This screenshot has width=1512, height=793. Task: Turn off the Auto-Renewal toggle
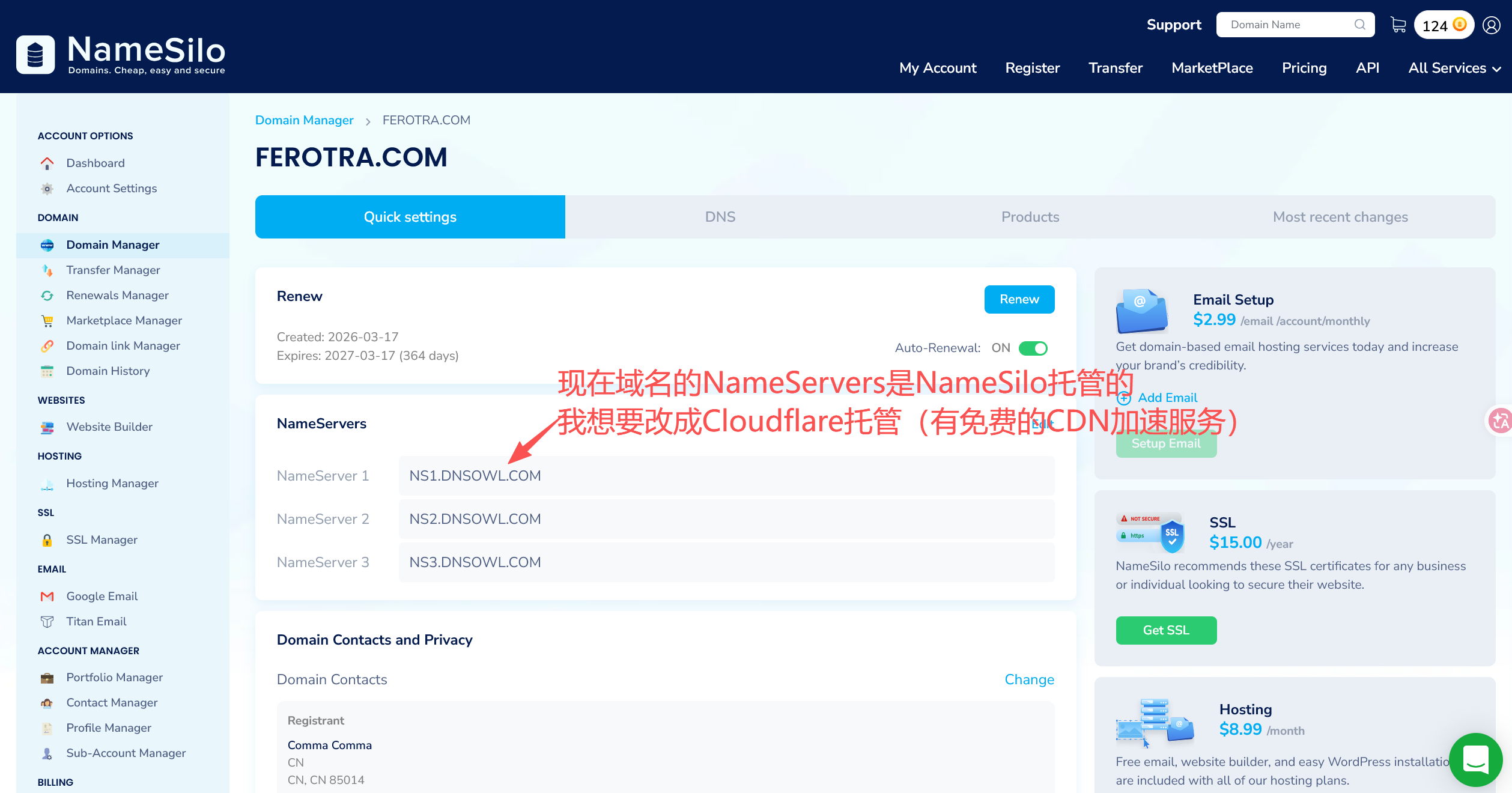[1033, 348]
